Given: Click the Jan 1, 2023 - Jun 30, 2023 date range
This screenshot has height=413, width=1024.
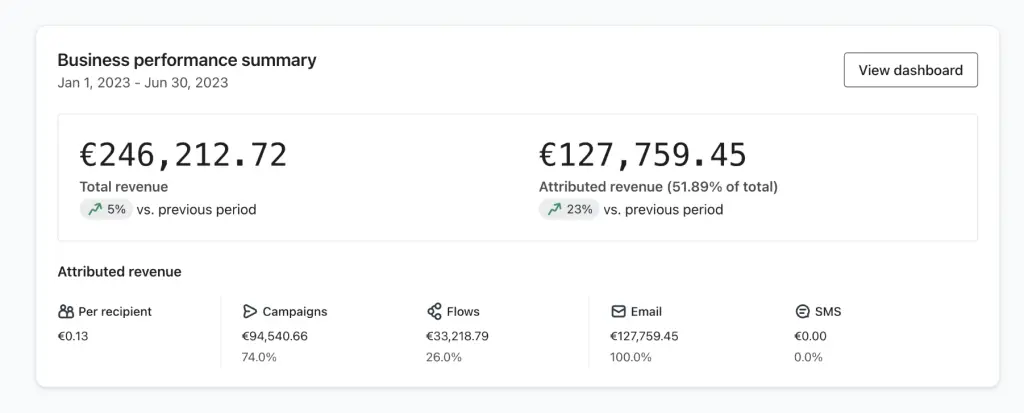Looking at the screenshot, I should (143, 83).
